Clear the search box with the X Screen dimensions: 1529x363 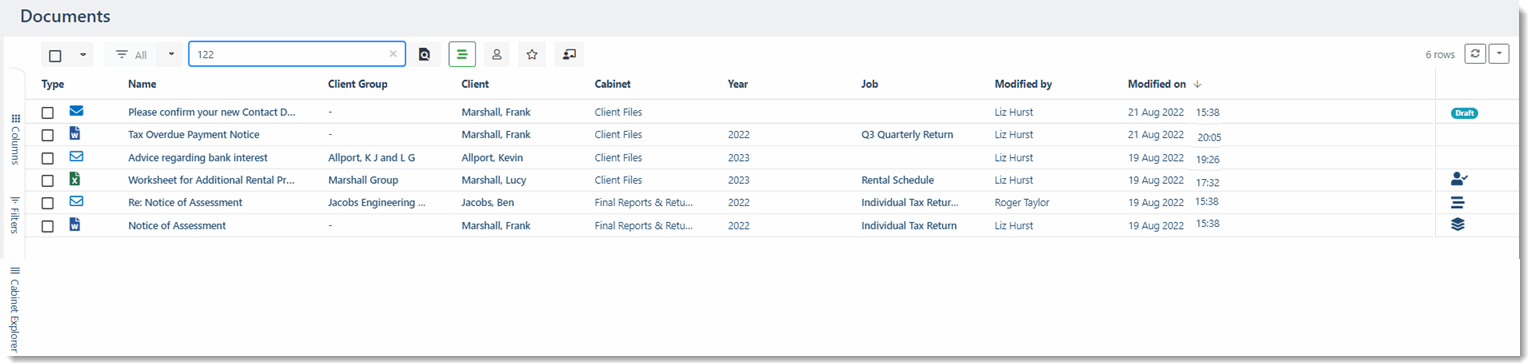pos(393,55)
